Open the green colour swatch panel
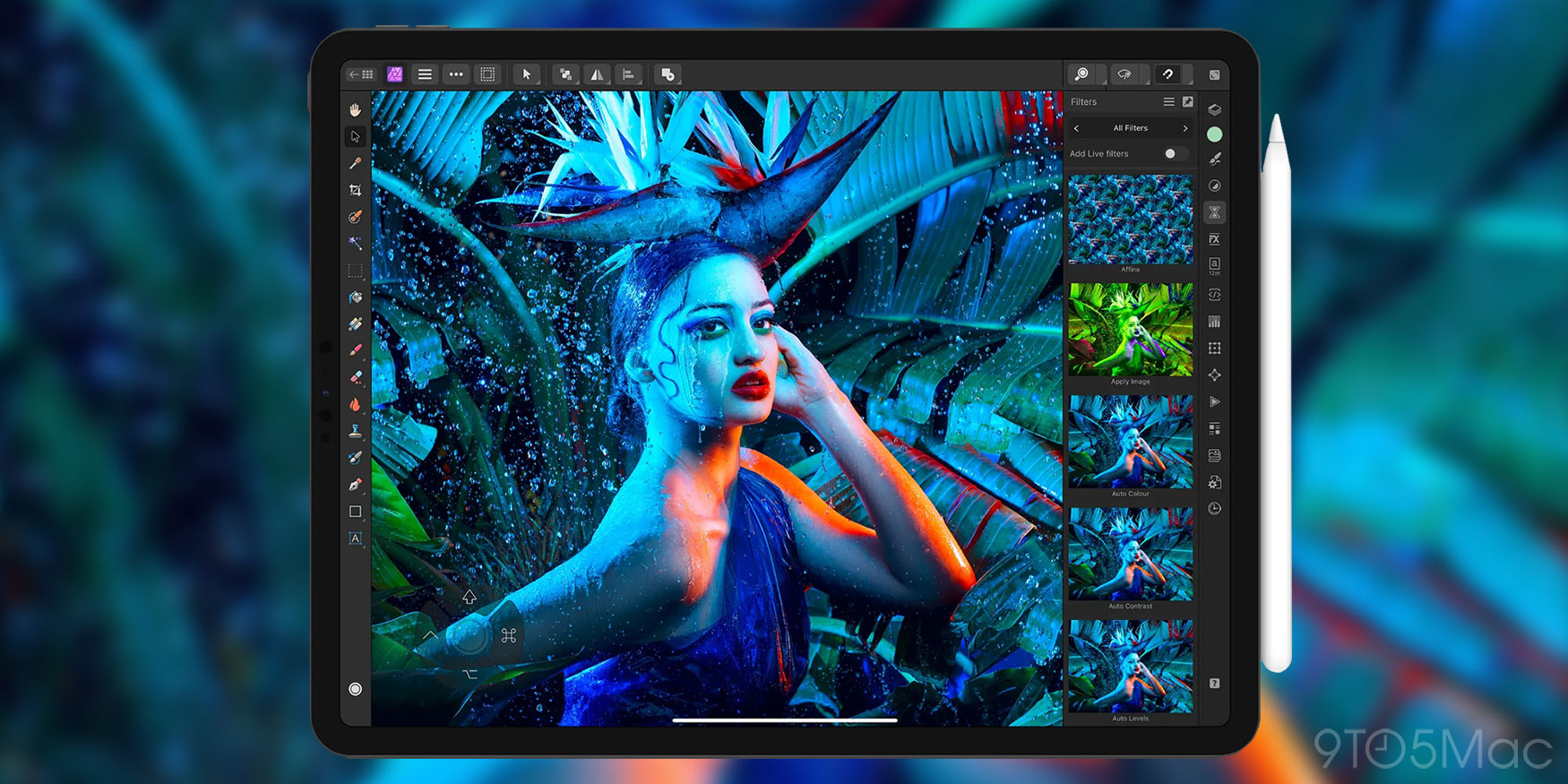Viewport: 1568px width, 784px height. tap(1214, 134)
